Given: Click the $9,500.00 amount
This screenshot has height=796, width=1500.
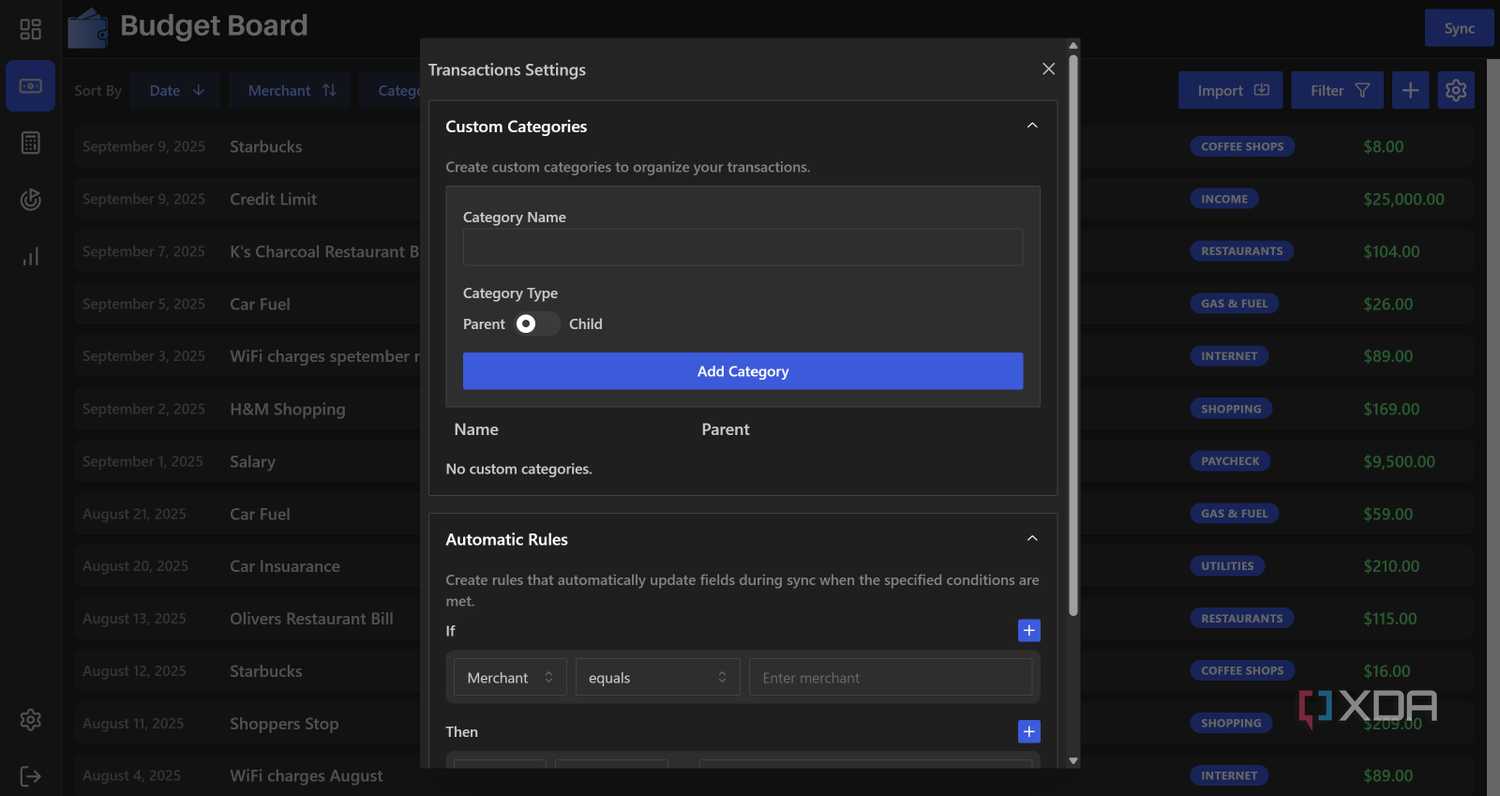Looking at the screenshot, I should click(1399, 461).
